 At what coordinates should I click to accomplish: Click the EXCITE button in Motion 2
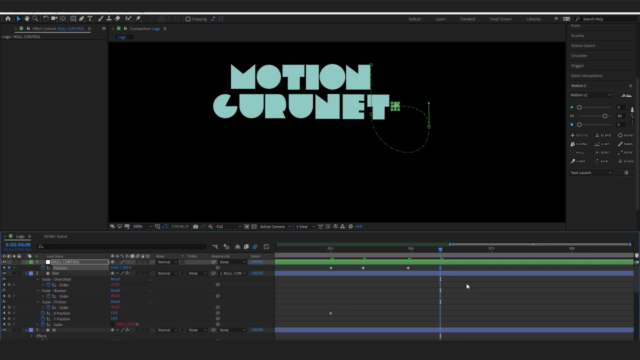[579, 135]
